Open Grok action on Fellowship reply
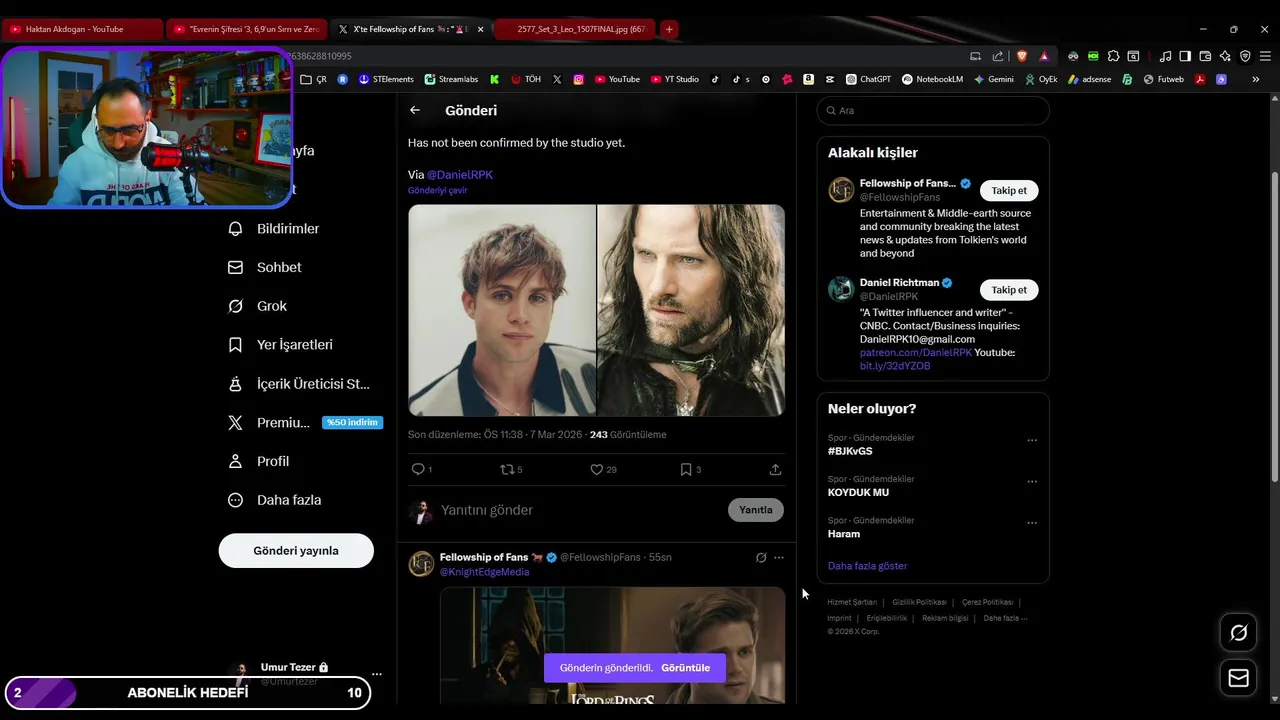 tap(761, 558)
